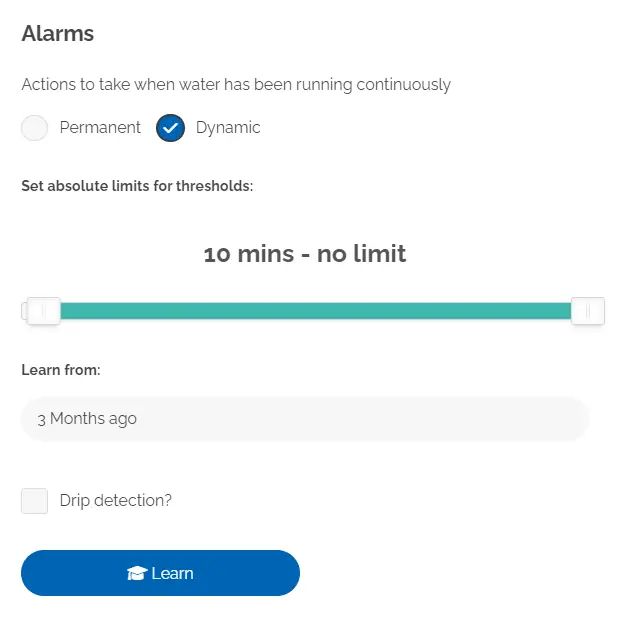Click the '10 mins - no limit' value heading
617x618 pixels.
tap(305, 253)
